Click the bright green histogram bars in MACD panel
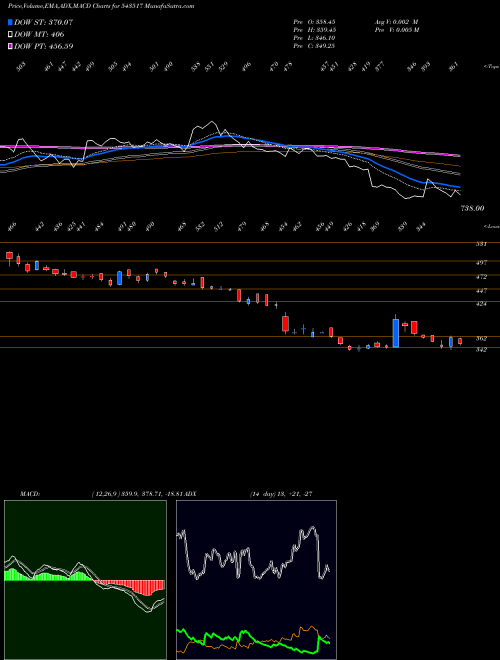This screenshot has width=500, height=660. tap(46, 575)
